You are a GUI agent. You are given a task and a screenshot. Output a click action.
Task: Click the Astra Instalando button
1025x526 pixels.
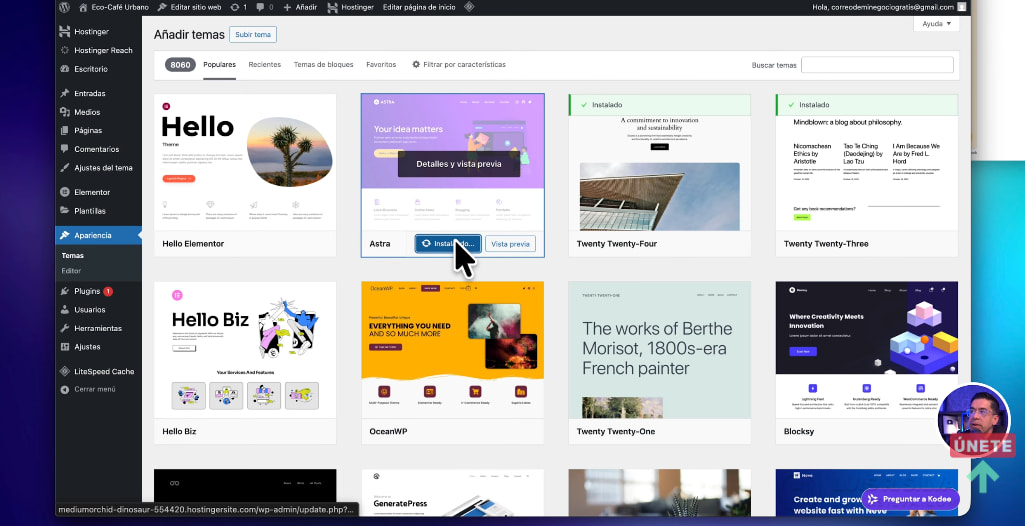click(x=448, y=244)
